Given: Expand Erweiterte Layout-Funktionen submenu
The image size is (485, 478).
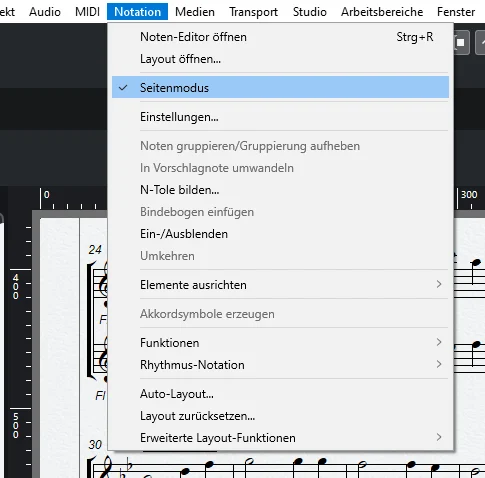Looking at the screenshot, I should point(280,438).
